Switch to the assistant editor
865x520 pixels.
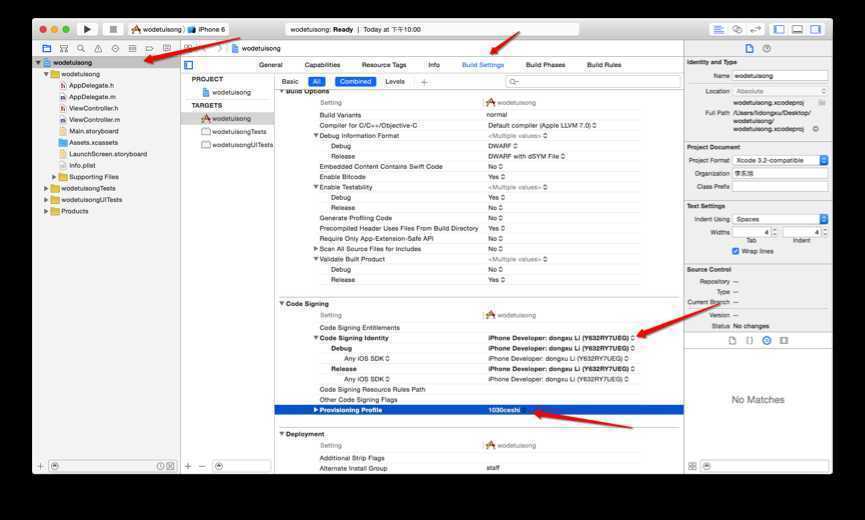(737, 29)
